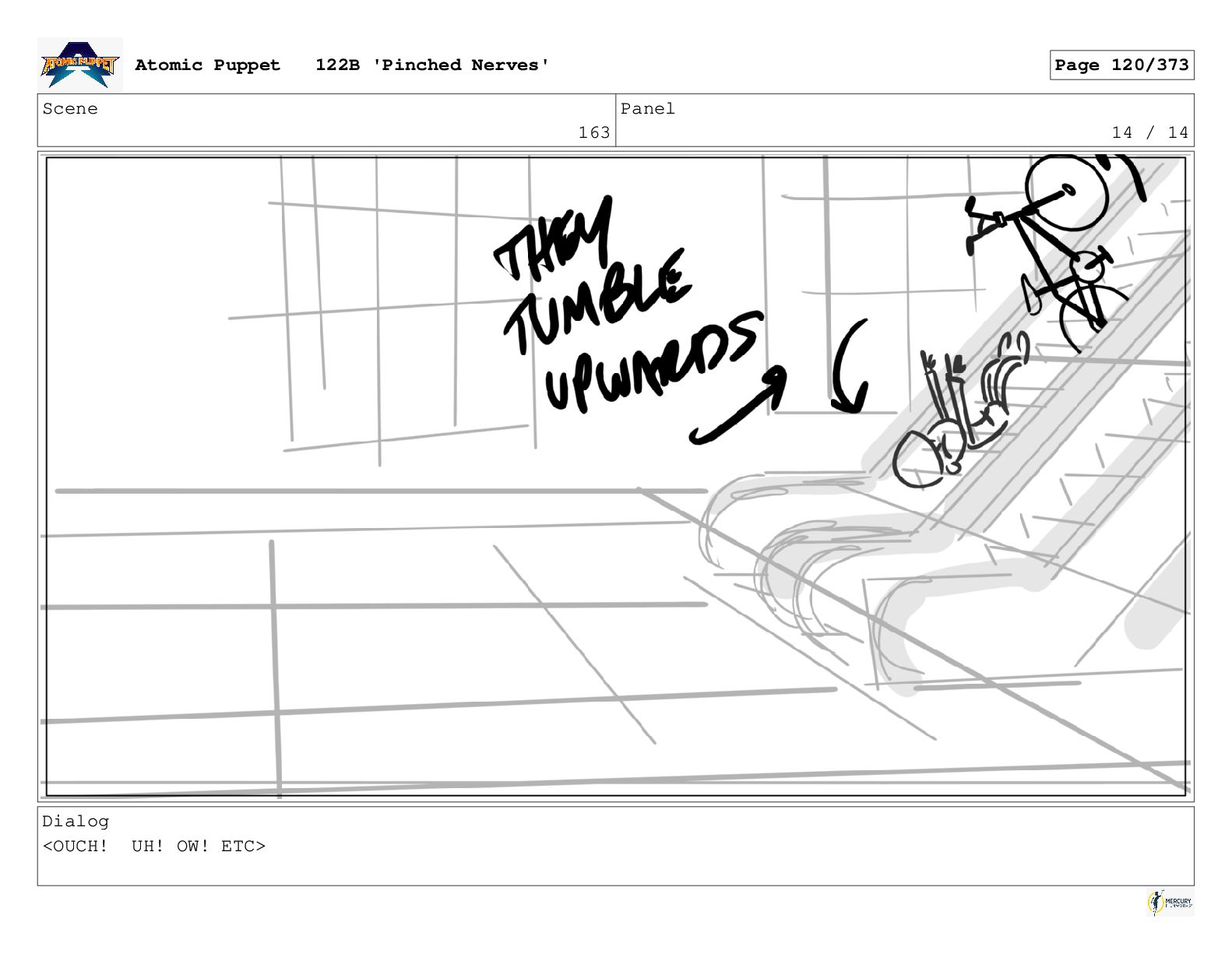Screen dimensions: 1232x954
Task: Select the episode title "122B 'Pinched Nerves'"
Action: (x=432, y=65)
